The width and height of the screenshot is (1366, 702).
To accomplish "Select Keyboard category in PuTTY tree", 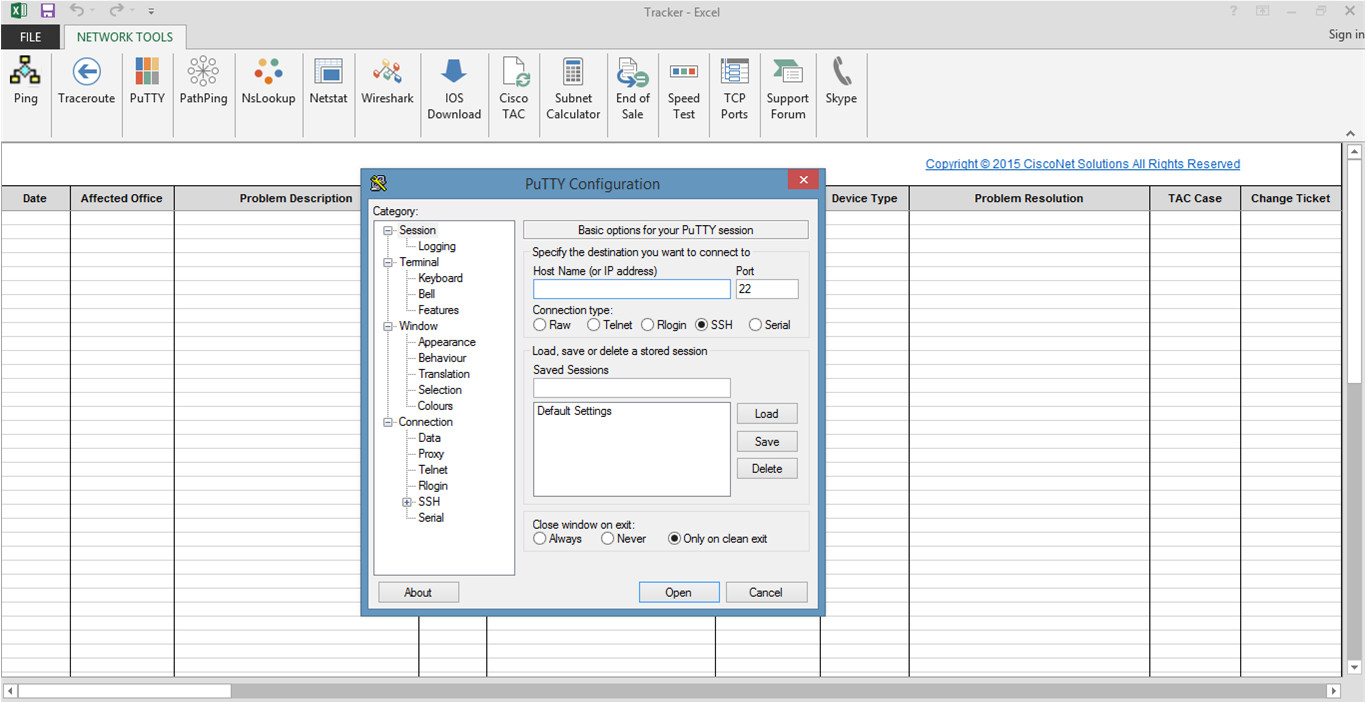I will point(440,278).
